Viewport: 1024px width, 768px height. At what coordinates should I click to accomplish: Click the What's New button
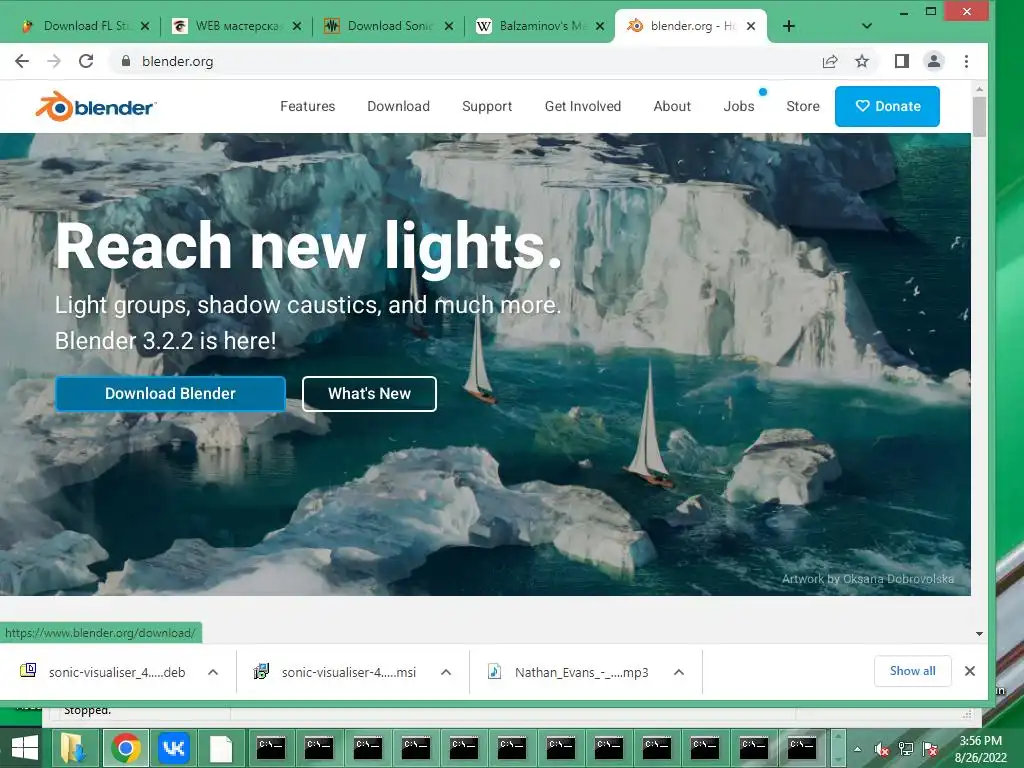(x=369, y=394)
